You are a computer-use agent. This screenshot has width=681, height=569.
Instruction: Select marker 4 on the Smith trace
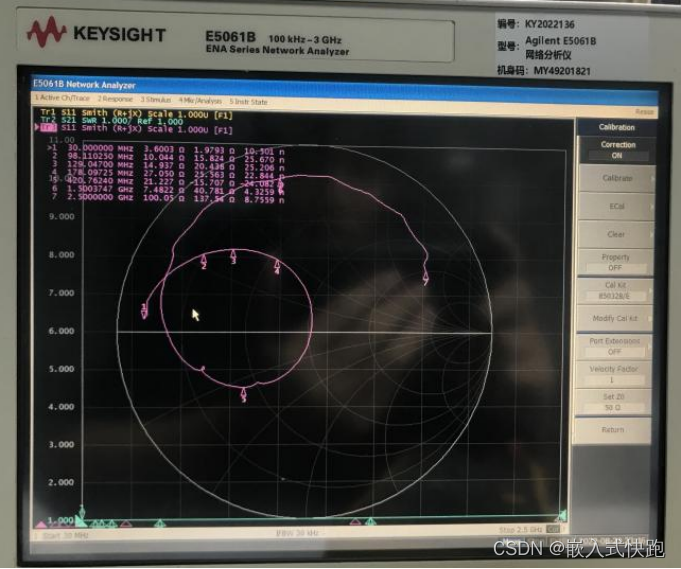(277, 267)
